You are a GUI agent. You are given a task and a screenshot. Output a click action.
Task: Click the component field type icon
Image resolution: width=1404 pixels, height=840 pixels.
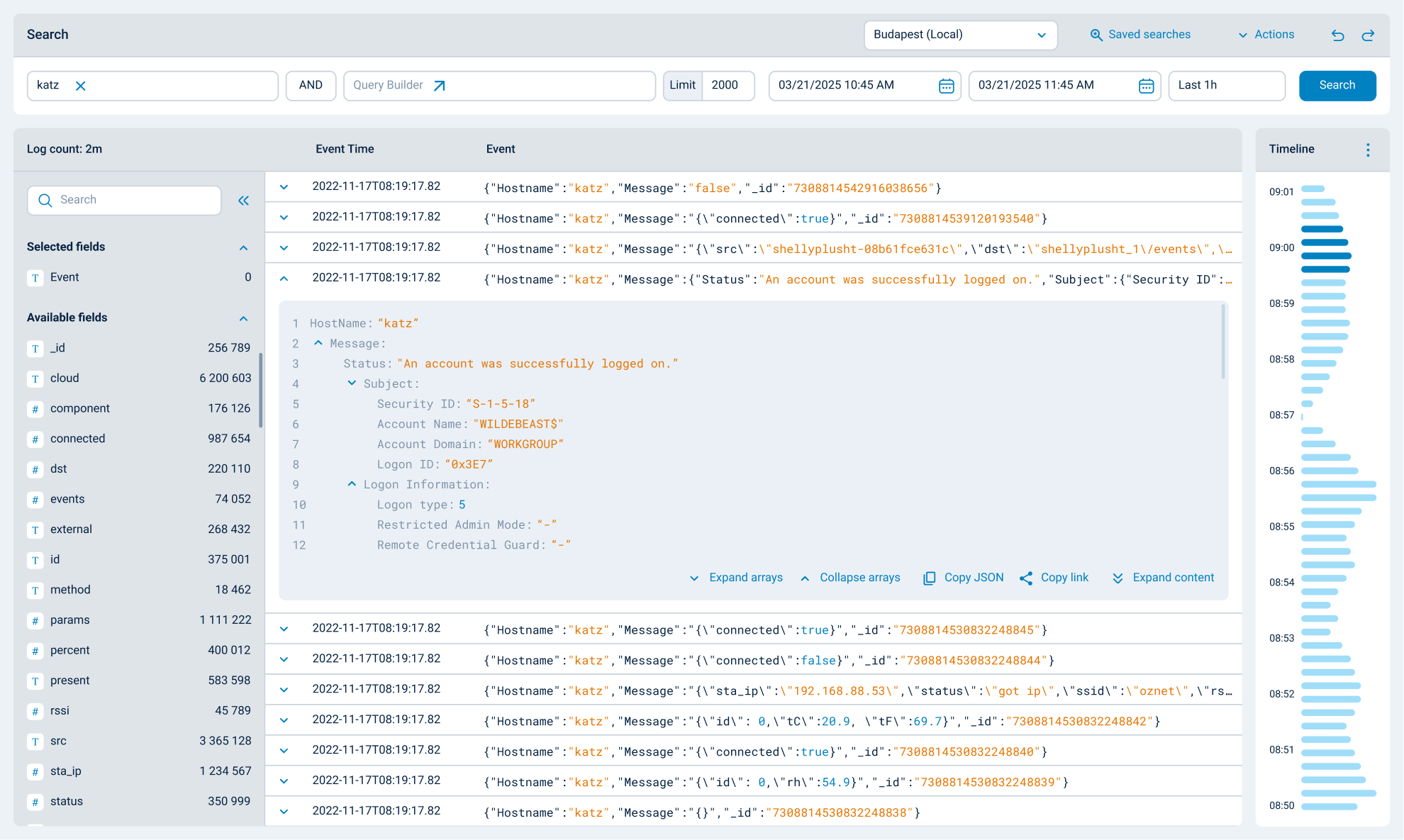[x=35, y=409]
